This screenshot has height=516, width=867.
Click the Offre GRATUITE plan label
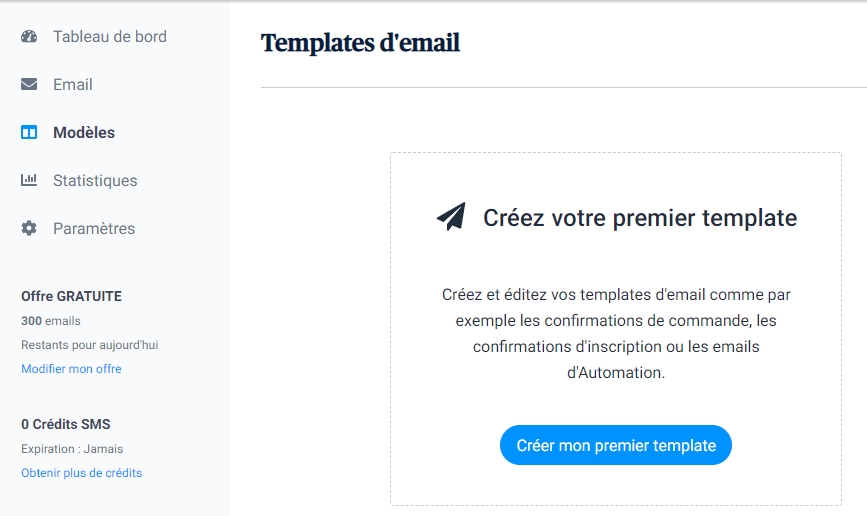[71, 297]
